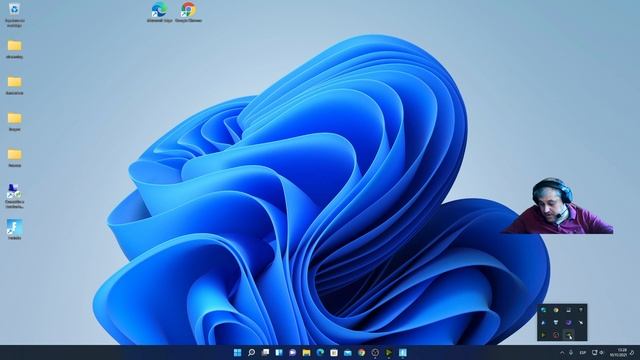
Task: Select the blue letter-f shortcut on desktop
Action: point(15,229)
